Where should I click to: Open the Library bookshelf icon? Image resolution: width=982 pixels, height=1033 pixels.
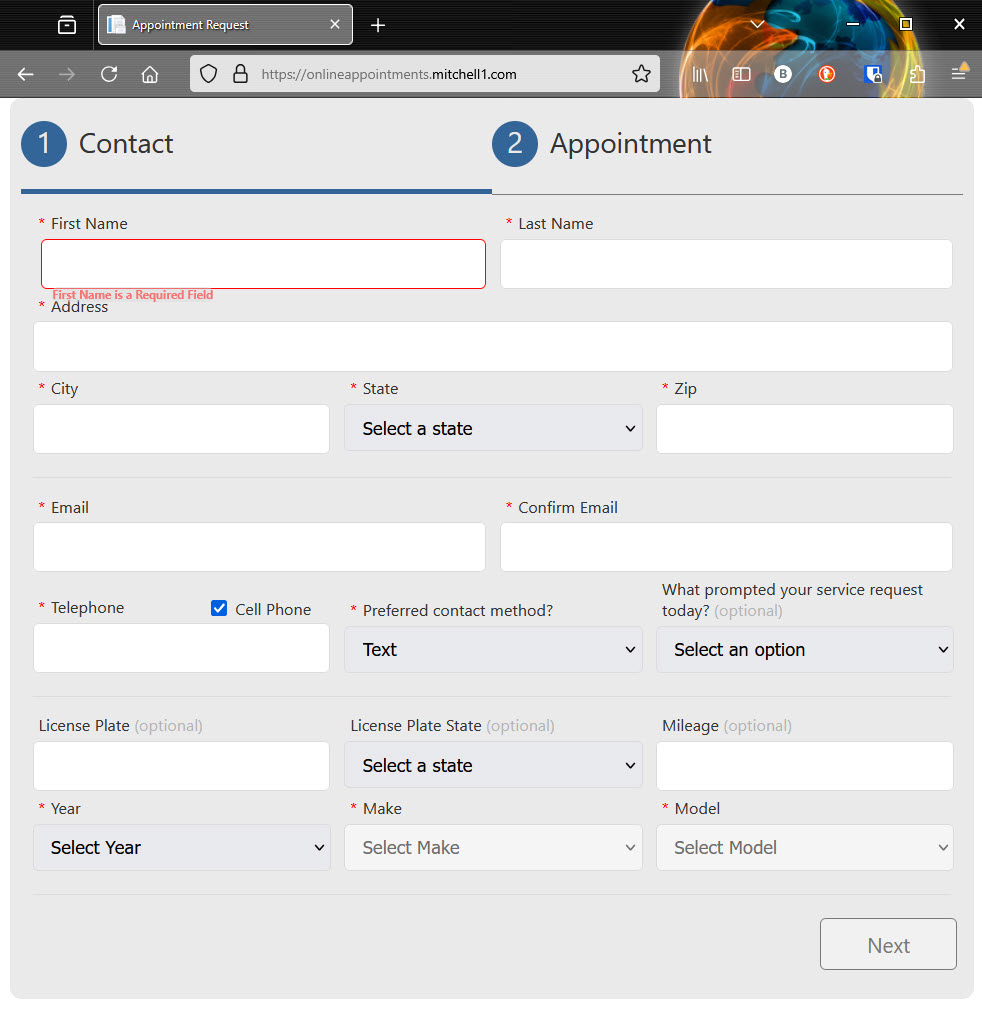point(700,74)
